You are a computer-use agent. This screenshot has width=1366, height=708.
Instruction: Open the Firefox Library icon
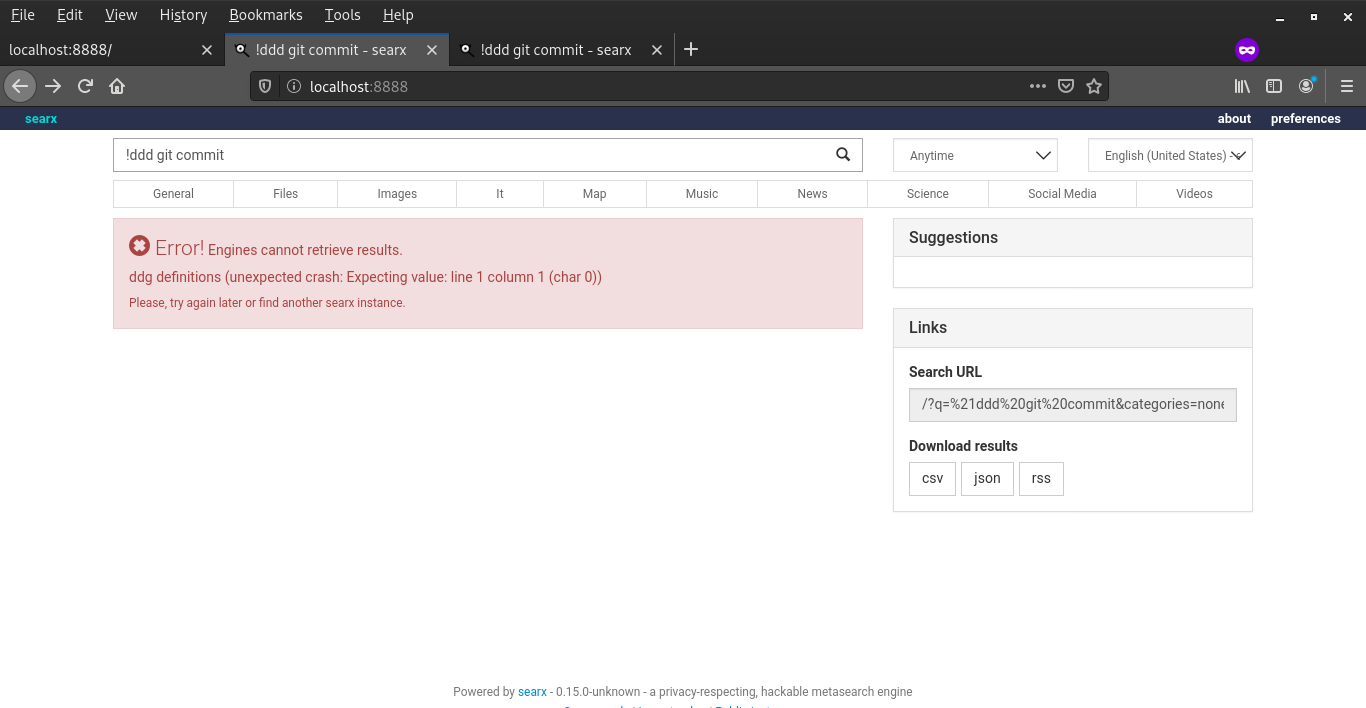coord(1242,86)
